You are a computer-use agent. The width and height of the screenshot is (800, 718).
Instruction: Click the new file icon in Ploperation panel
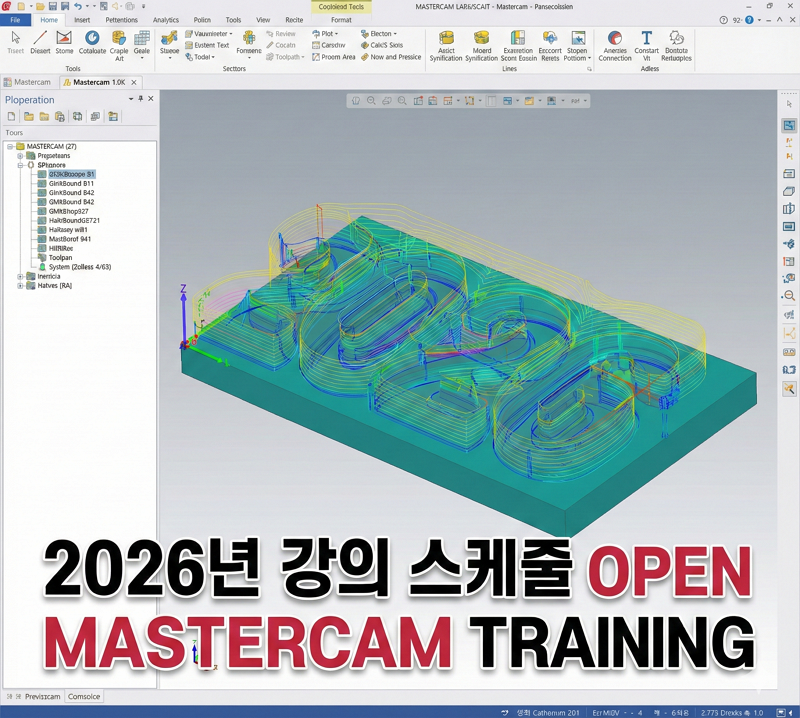click(x=12, y=117)
